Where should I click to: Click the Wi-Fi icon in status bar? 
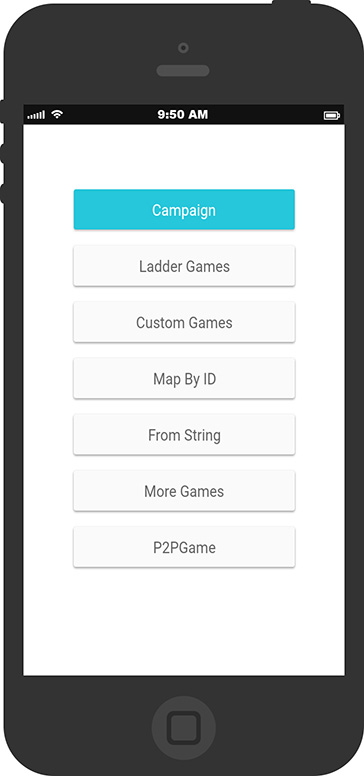click(x=57, y=114)
